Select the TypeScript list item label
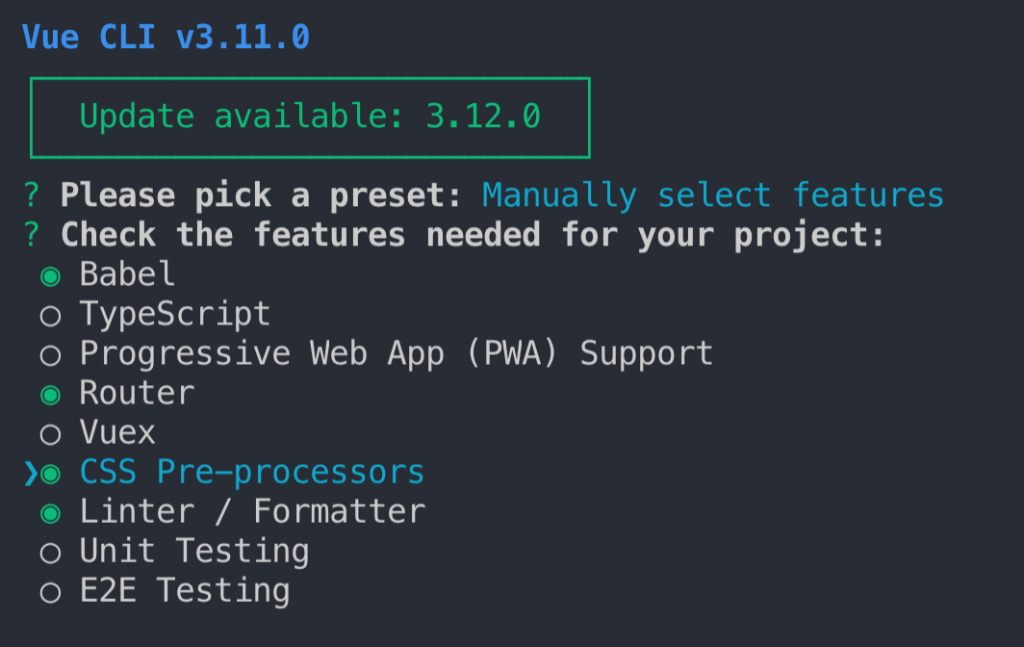Viewport: 1024px width, 647px height. pos(175,314)
